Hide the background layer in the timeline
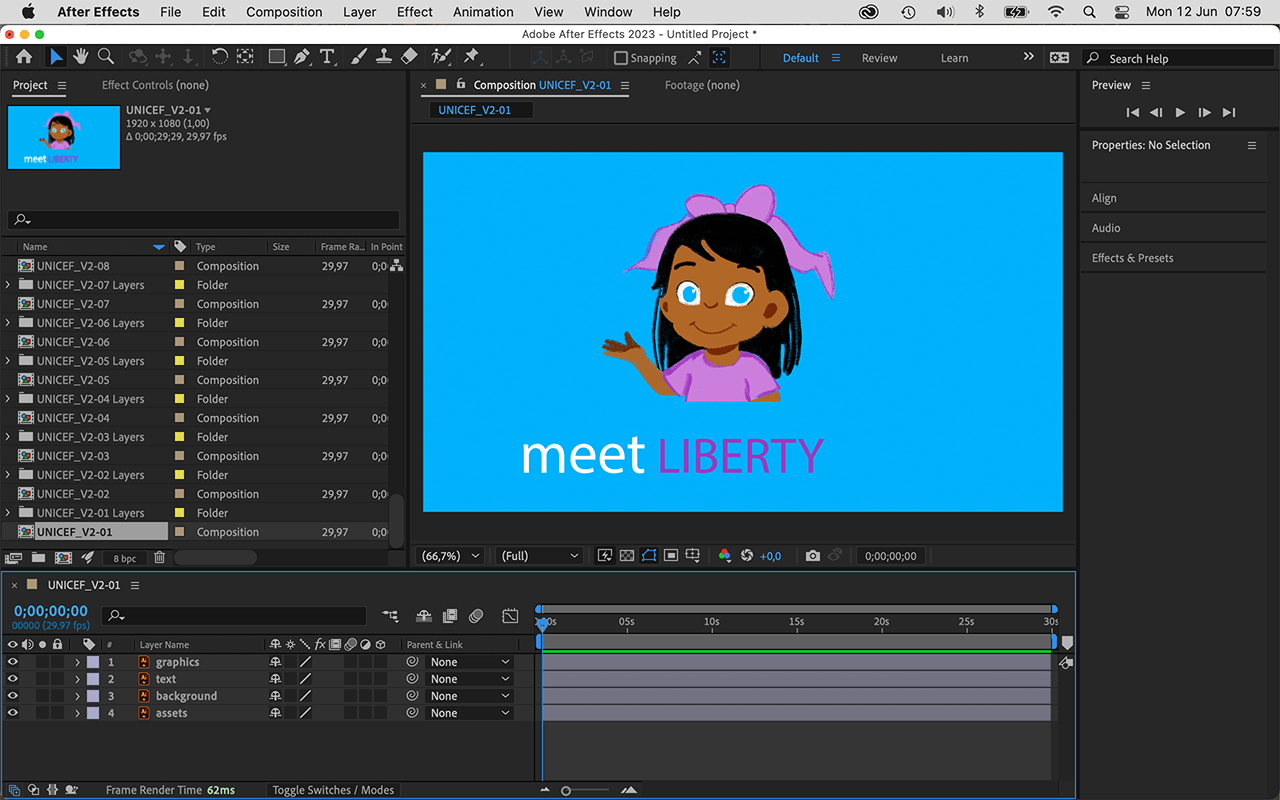1280x800 pixels. point(13,695)
